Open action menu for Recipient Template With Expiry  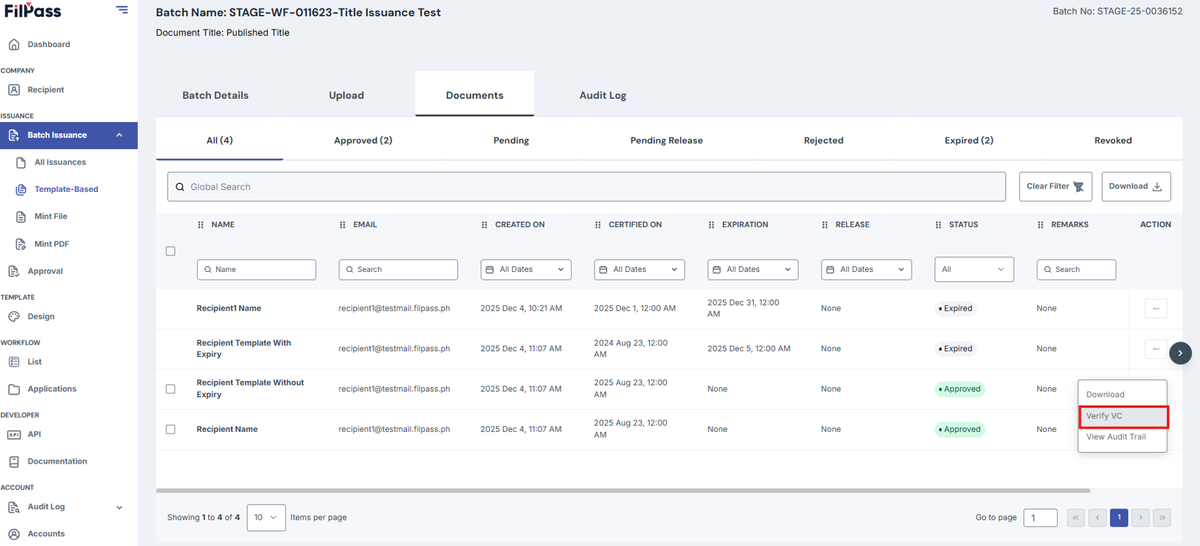point(1155,349)
